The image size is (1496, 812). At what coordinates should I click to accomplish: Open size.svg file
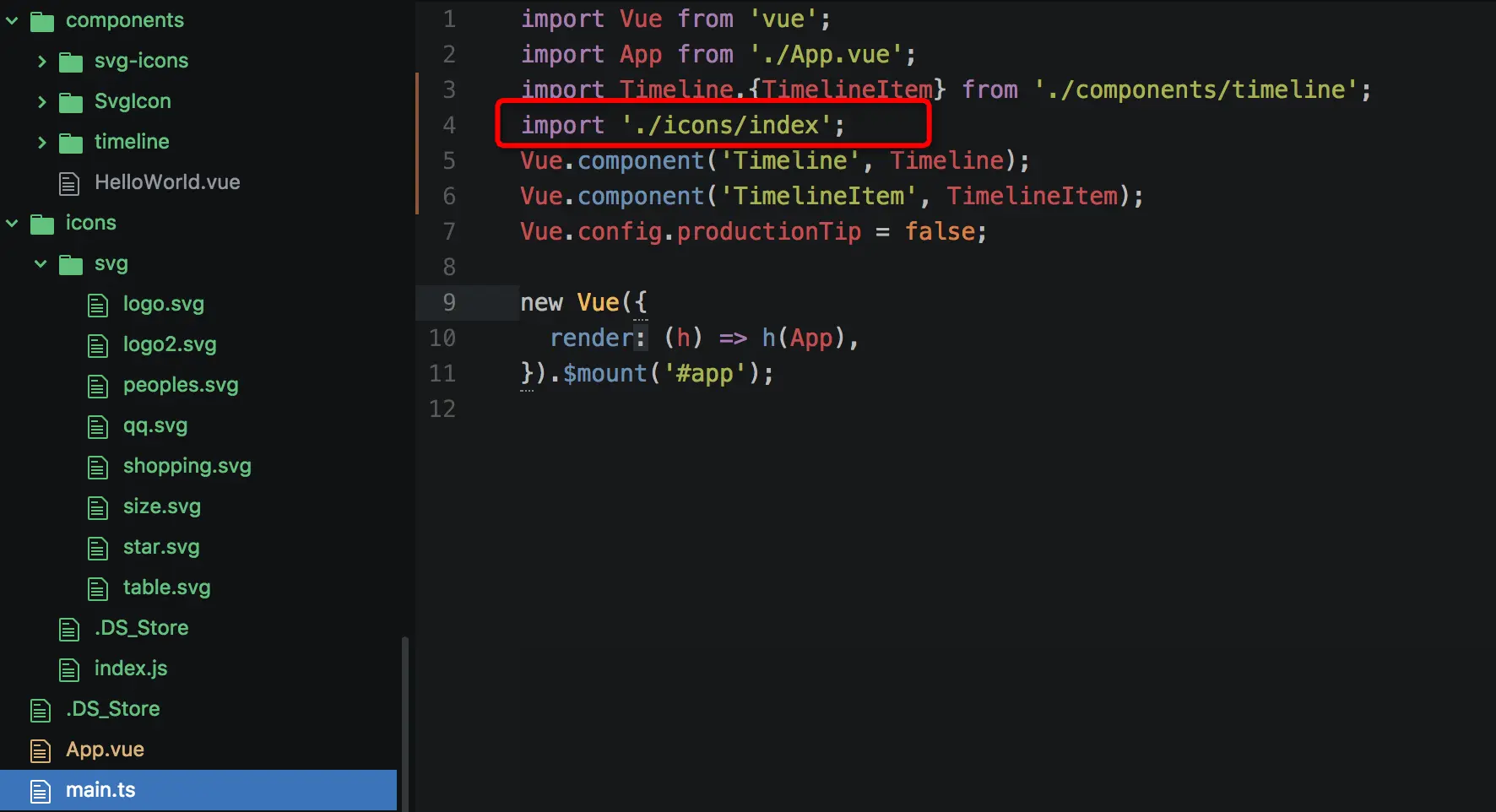click(x=162, y=506)
